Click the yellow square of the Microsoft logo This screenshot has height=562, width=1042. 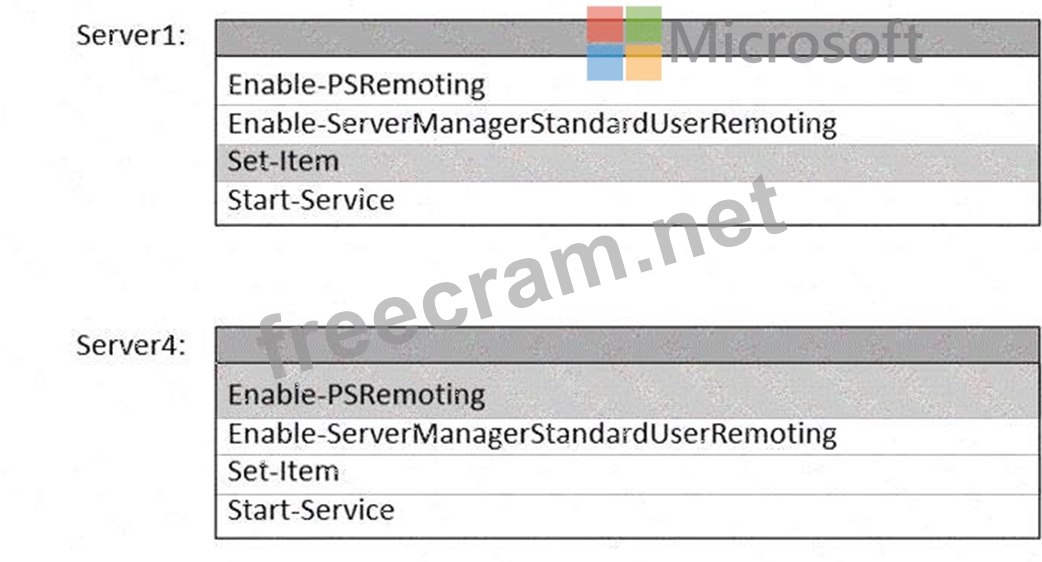pyautogui.click(x=644, y=62)
